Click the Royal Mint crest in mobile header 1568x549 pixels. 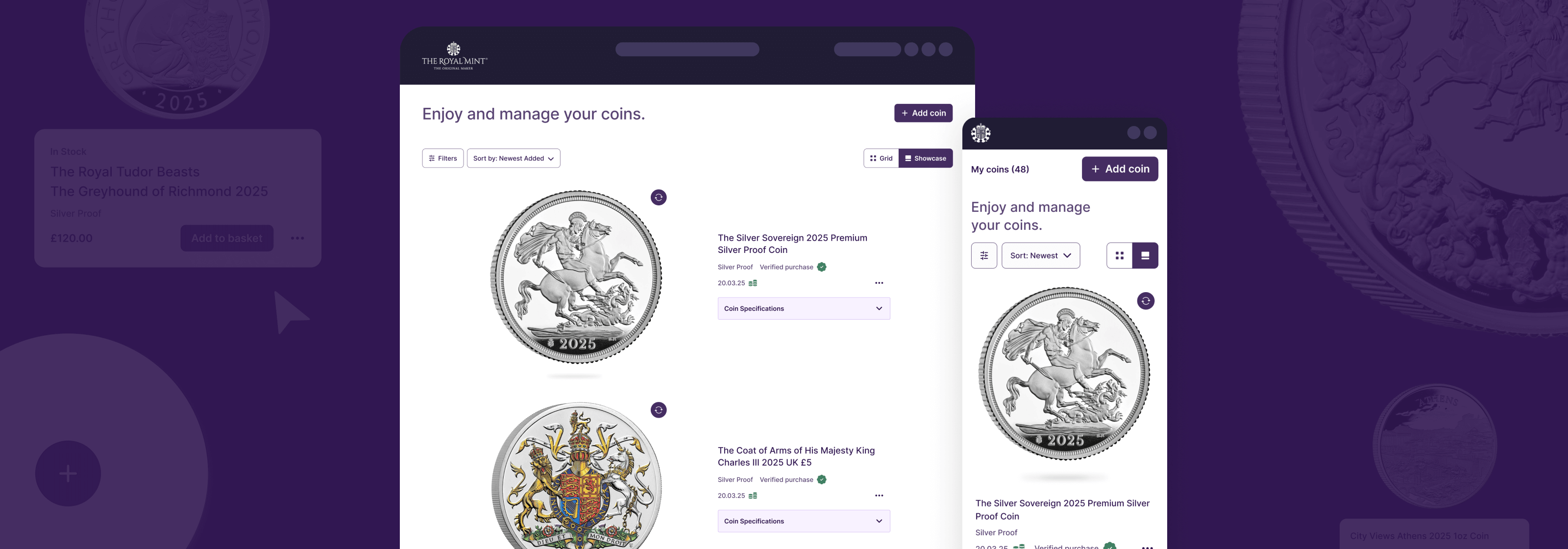[x=980, y=133]
